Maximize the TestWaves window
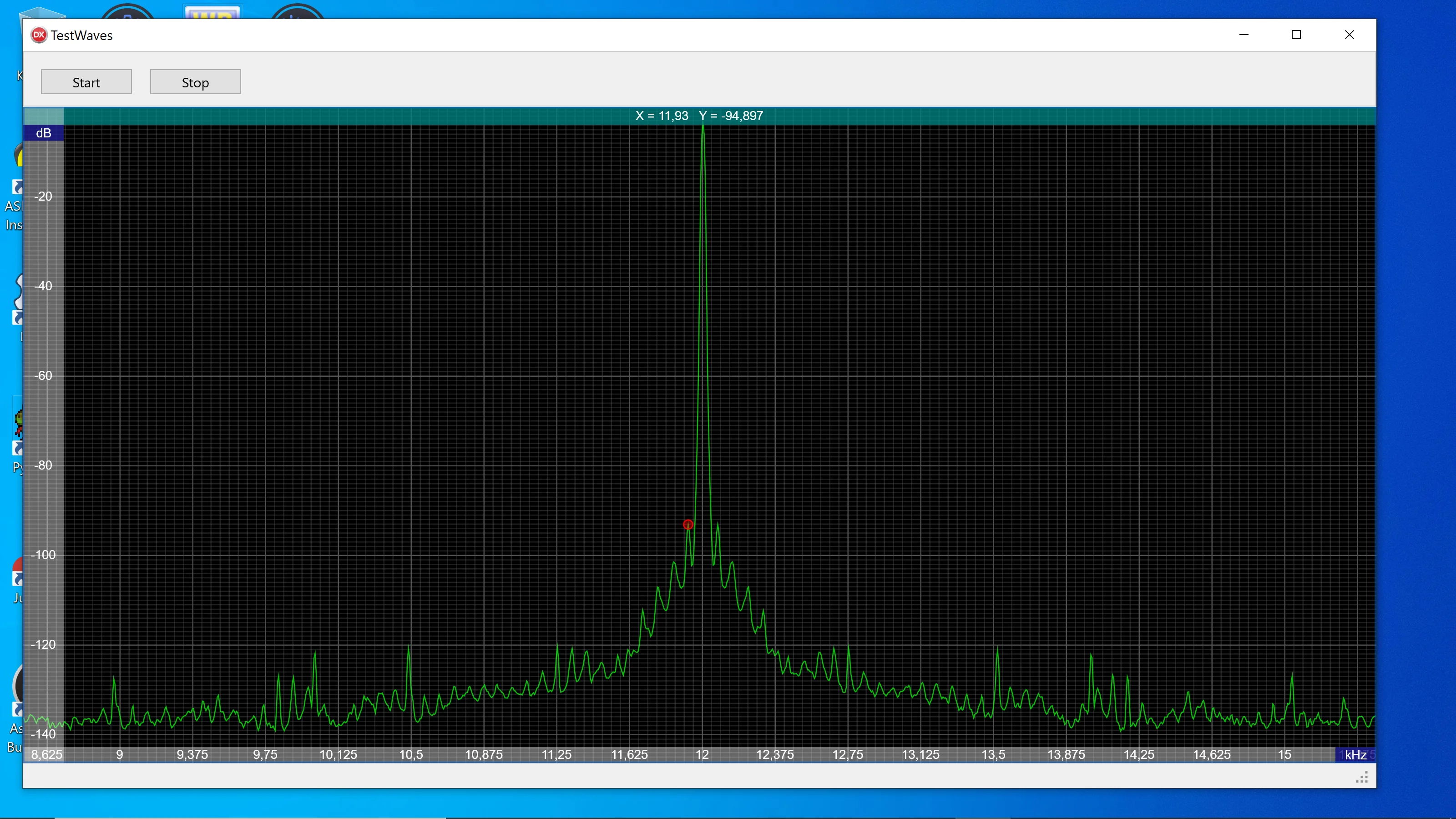Viewport: 1456px width, 819px height. point(1296,35)
